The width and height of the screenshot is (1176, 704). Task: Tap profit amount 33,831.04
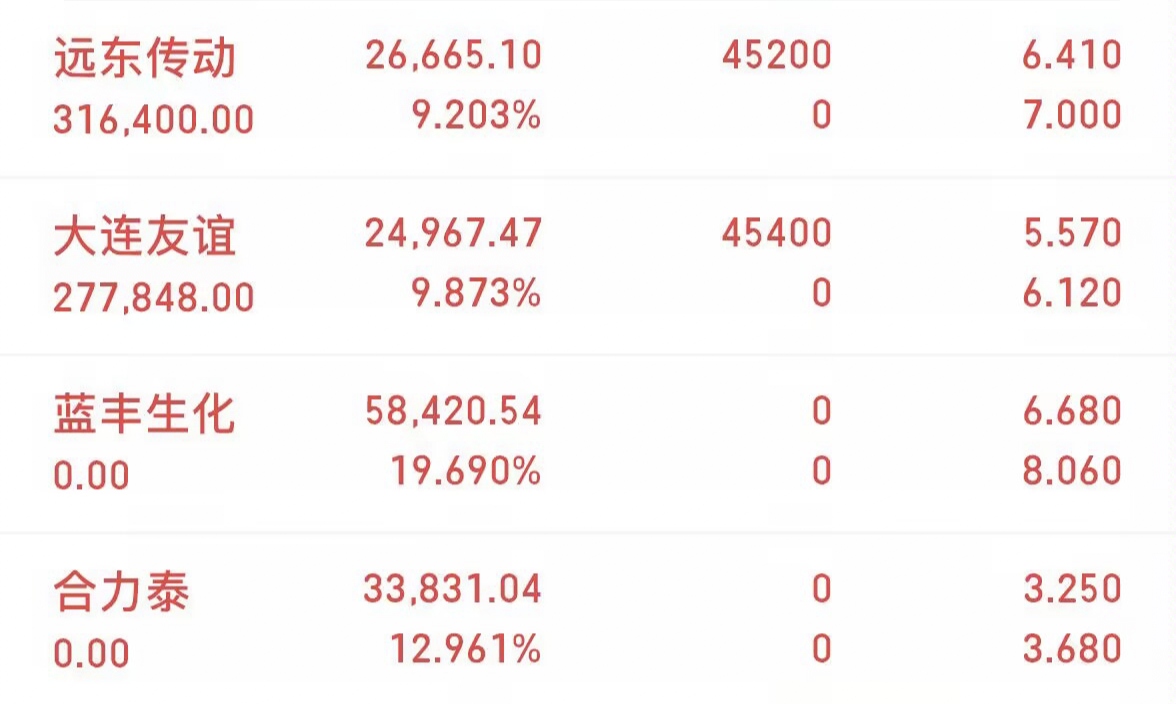coord(452,589)
